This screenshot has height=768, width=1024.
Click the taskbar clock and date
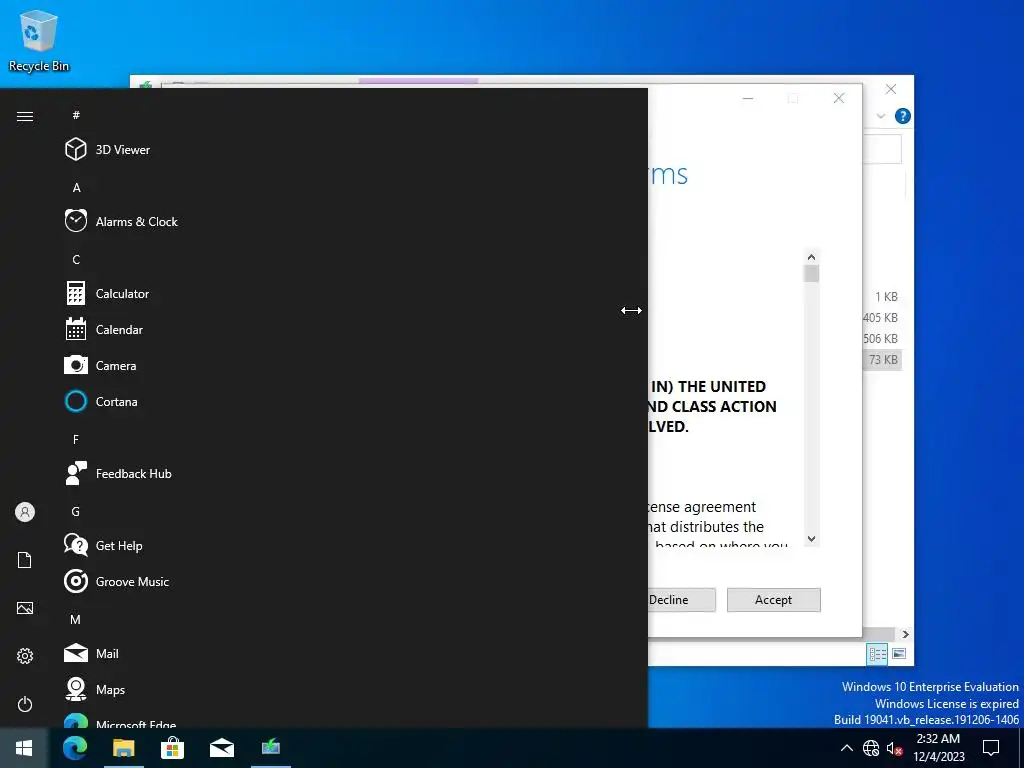[938, 748]
